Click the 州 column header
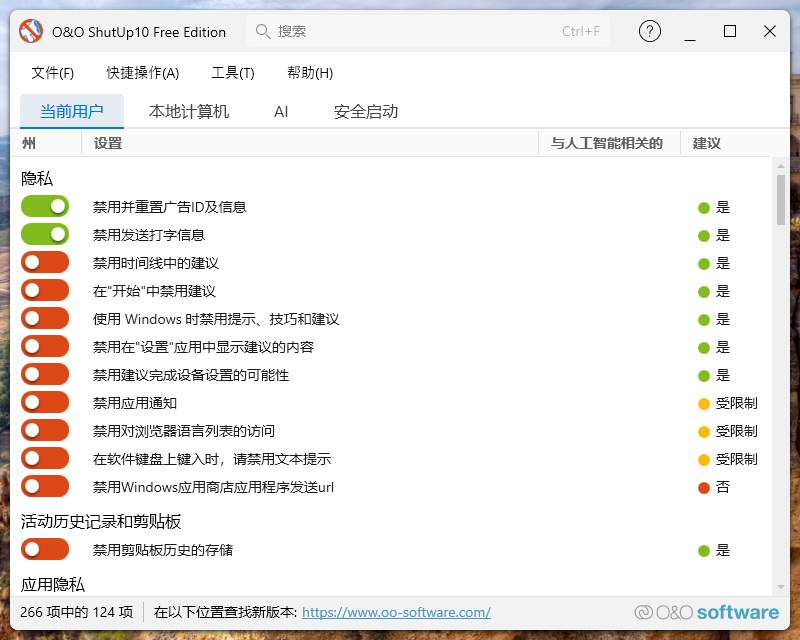The width and height of the screenshot is (800, 640). point(46,143)
